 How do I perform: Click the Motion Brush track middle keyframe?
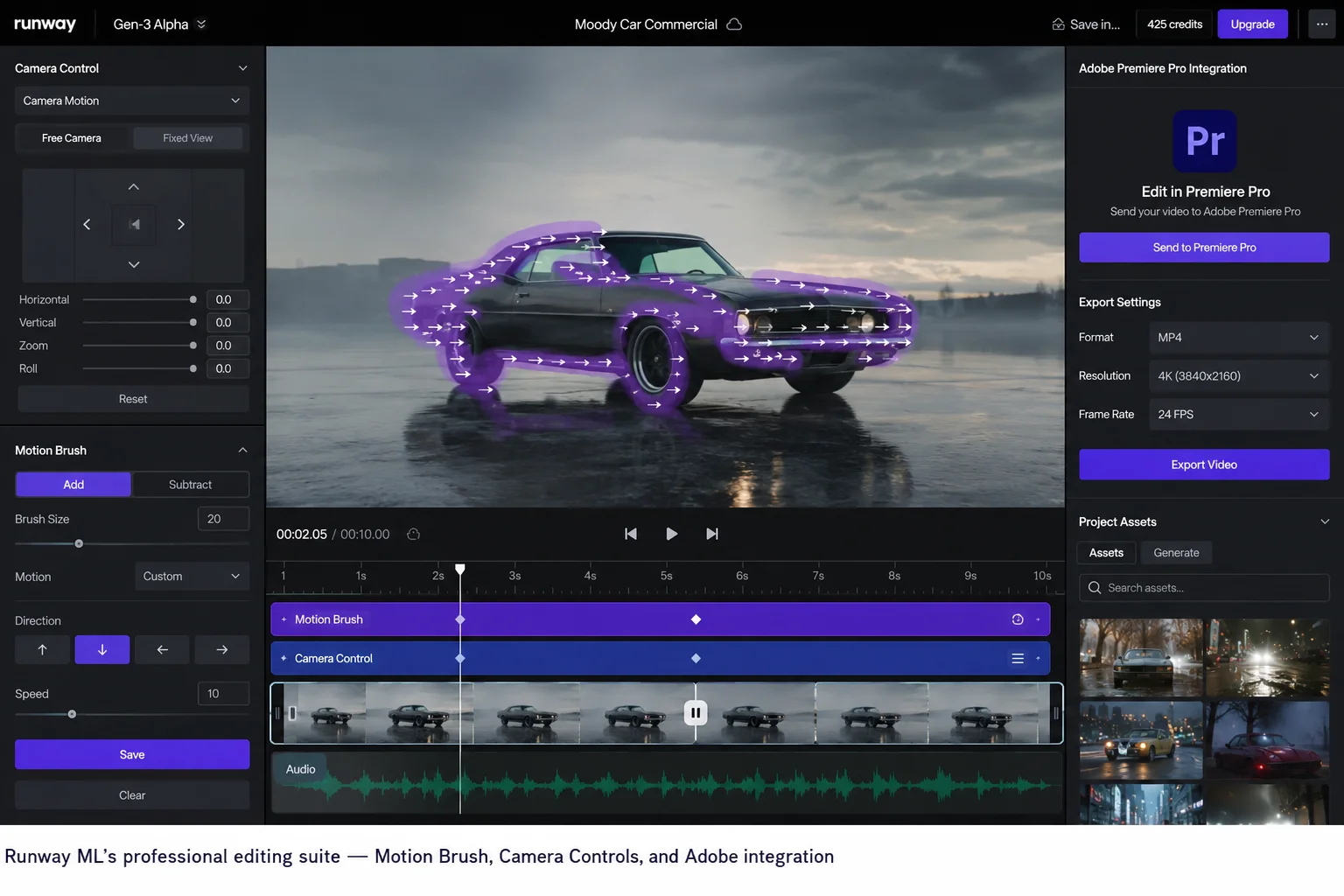pyautogui.click(x=696, y=619)
